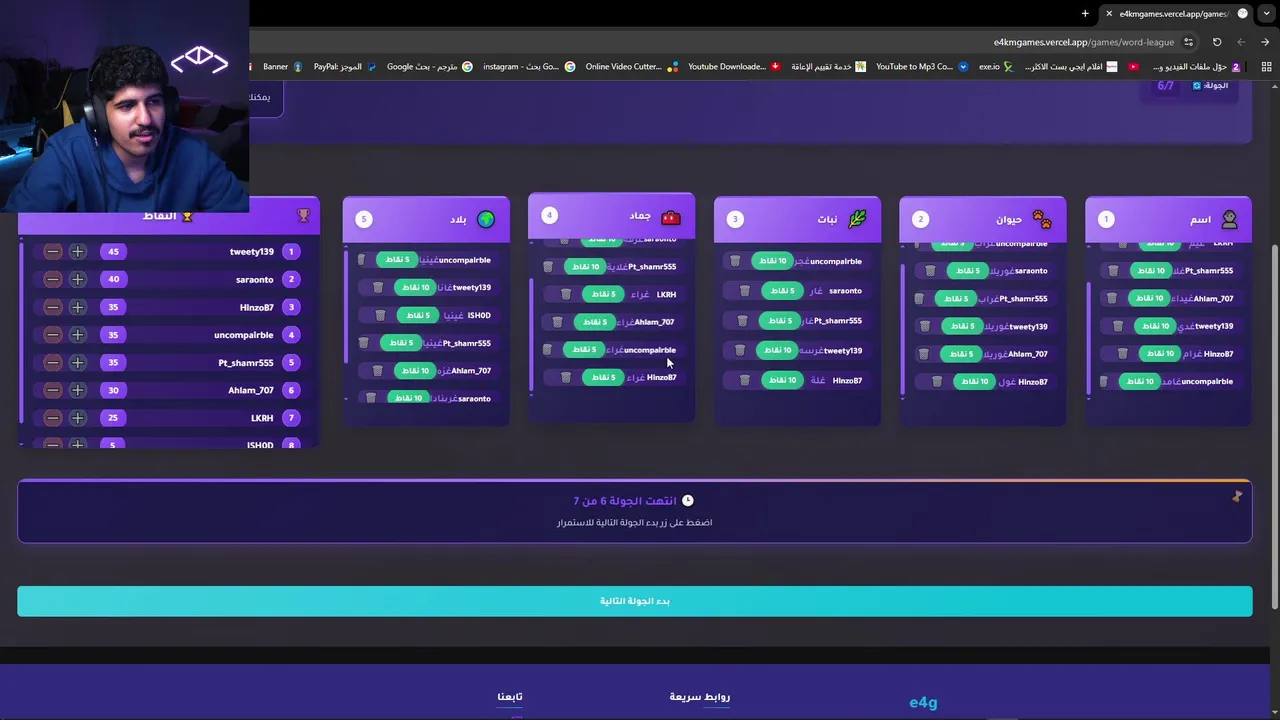Delete Hinzo87's answer in the نبات column
The height and width of the screenshot is (720, 1280).
pyautogui.click(x=745, y=381)
